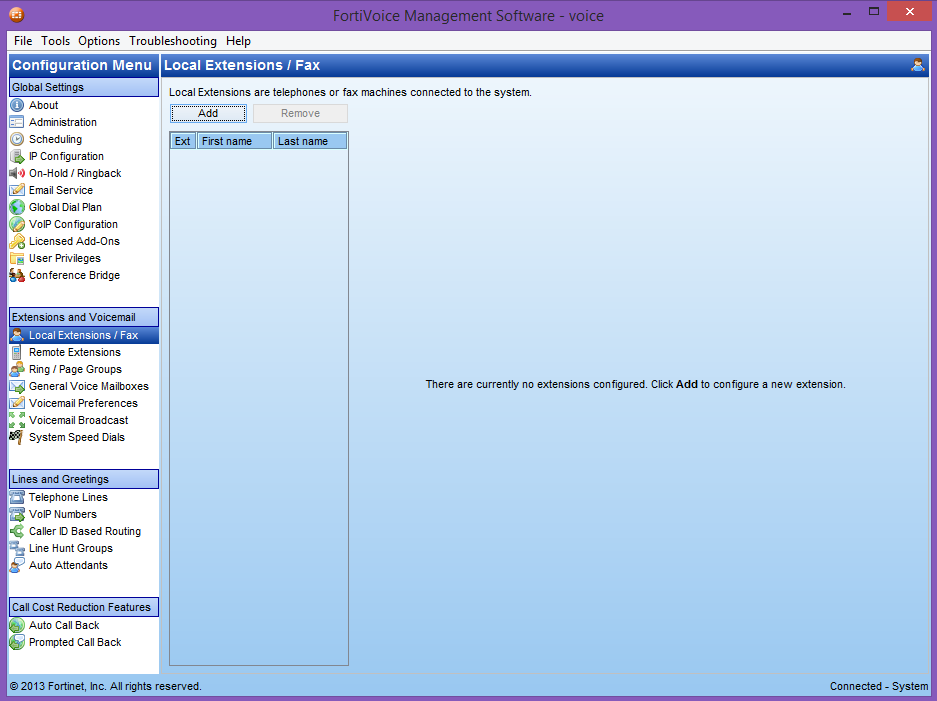Screen dimensions: 937x701
Task: Click the Telephone Lines icon
Action: 17,497
